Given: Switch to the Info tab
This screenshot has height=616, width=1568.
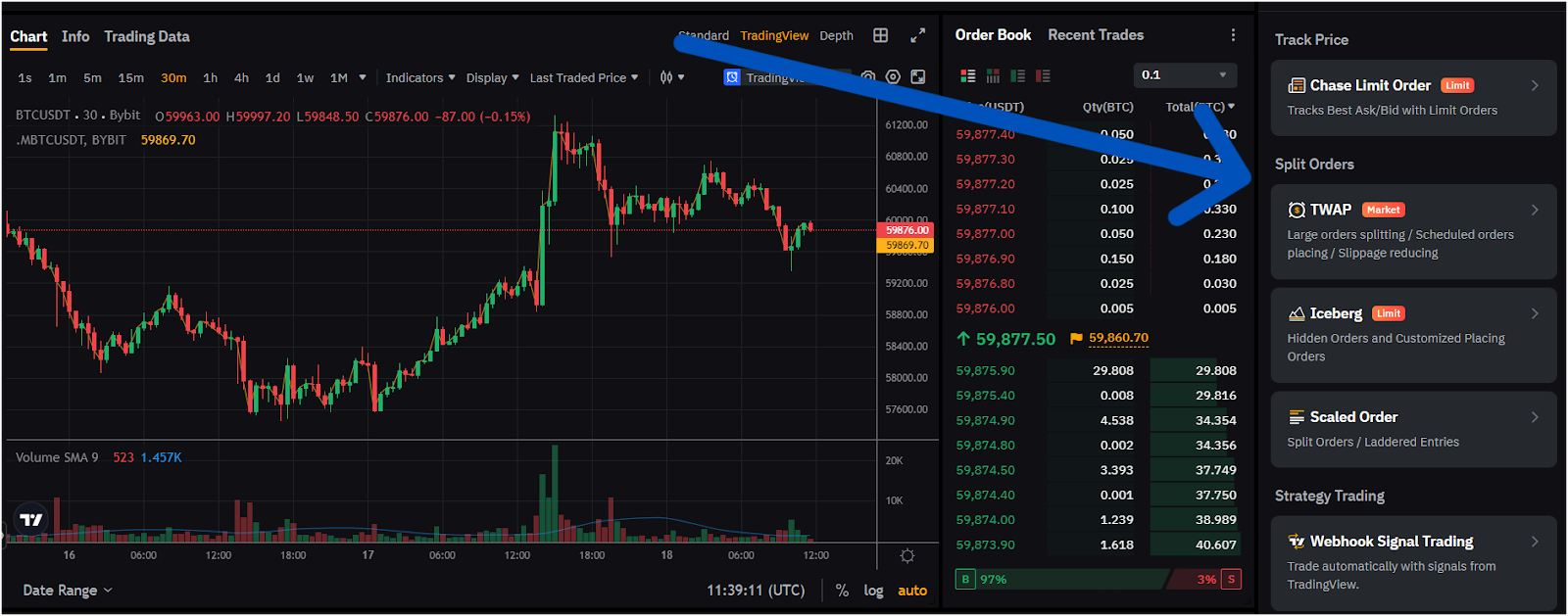Looking at the screenshot, I should pyautogui.click(x=75, y=36).
